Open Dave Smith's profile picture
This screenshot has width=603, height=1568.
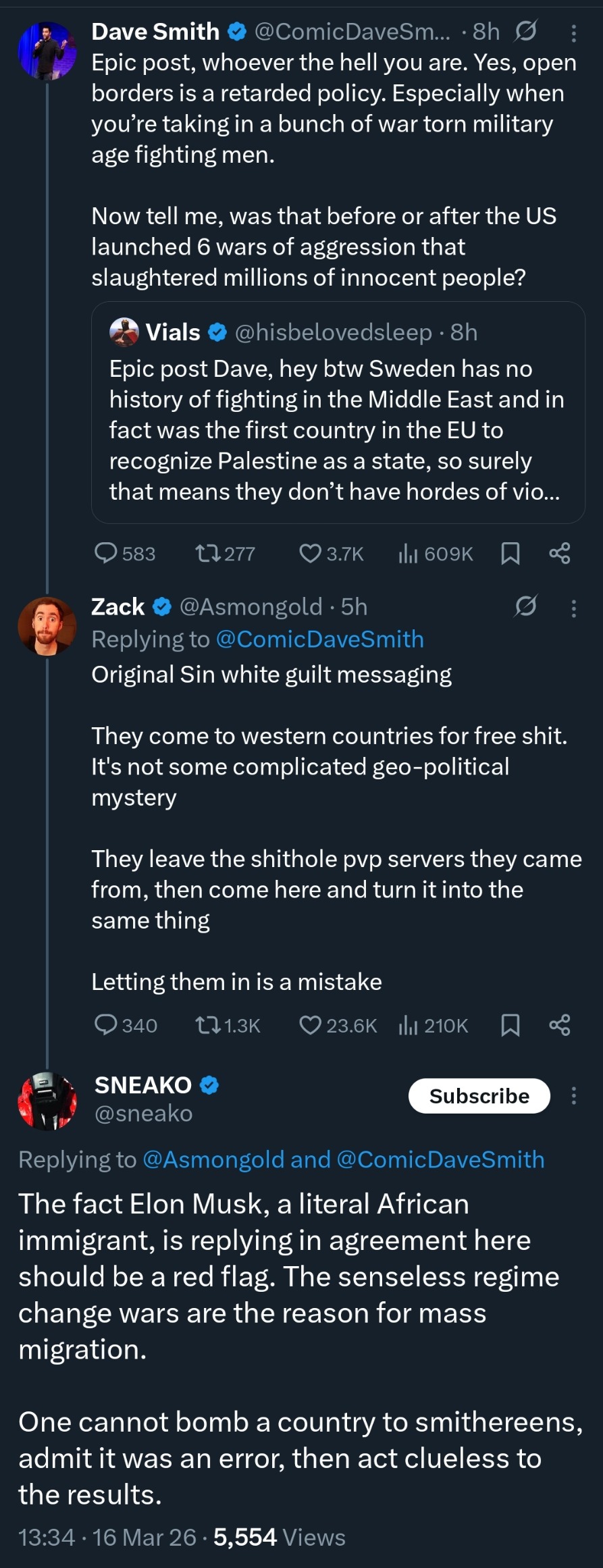coord(47,50)
